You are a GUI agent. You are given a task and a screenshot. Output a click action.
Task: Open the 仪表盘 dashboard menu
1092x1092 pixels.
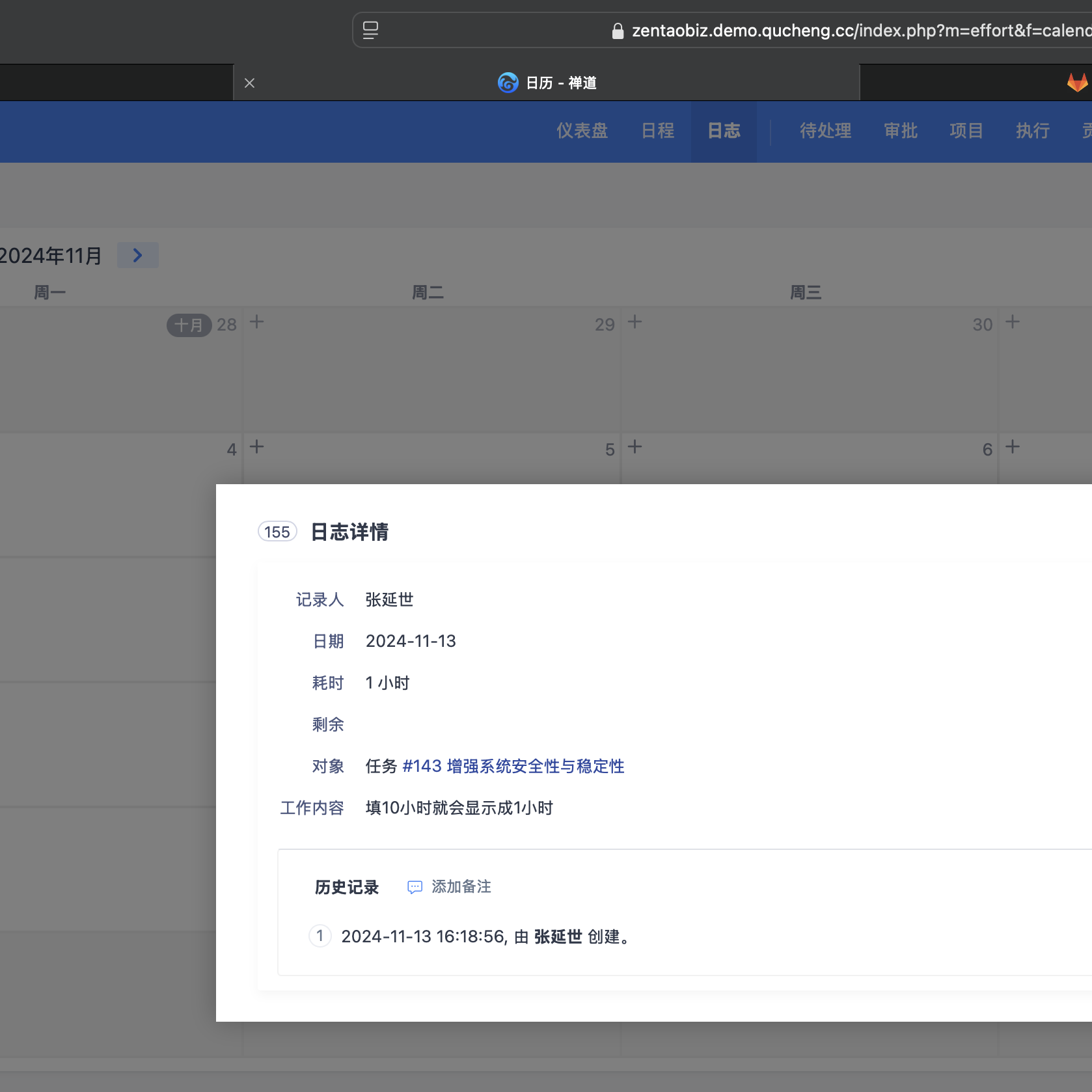click(x=582, y=131)
